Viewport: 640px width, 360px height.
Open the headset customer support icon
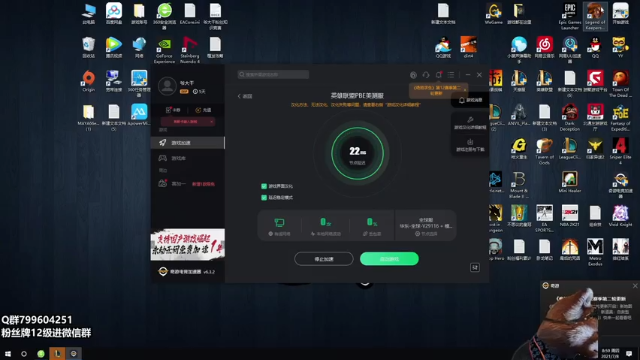point(426,75)
